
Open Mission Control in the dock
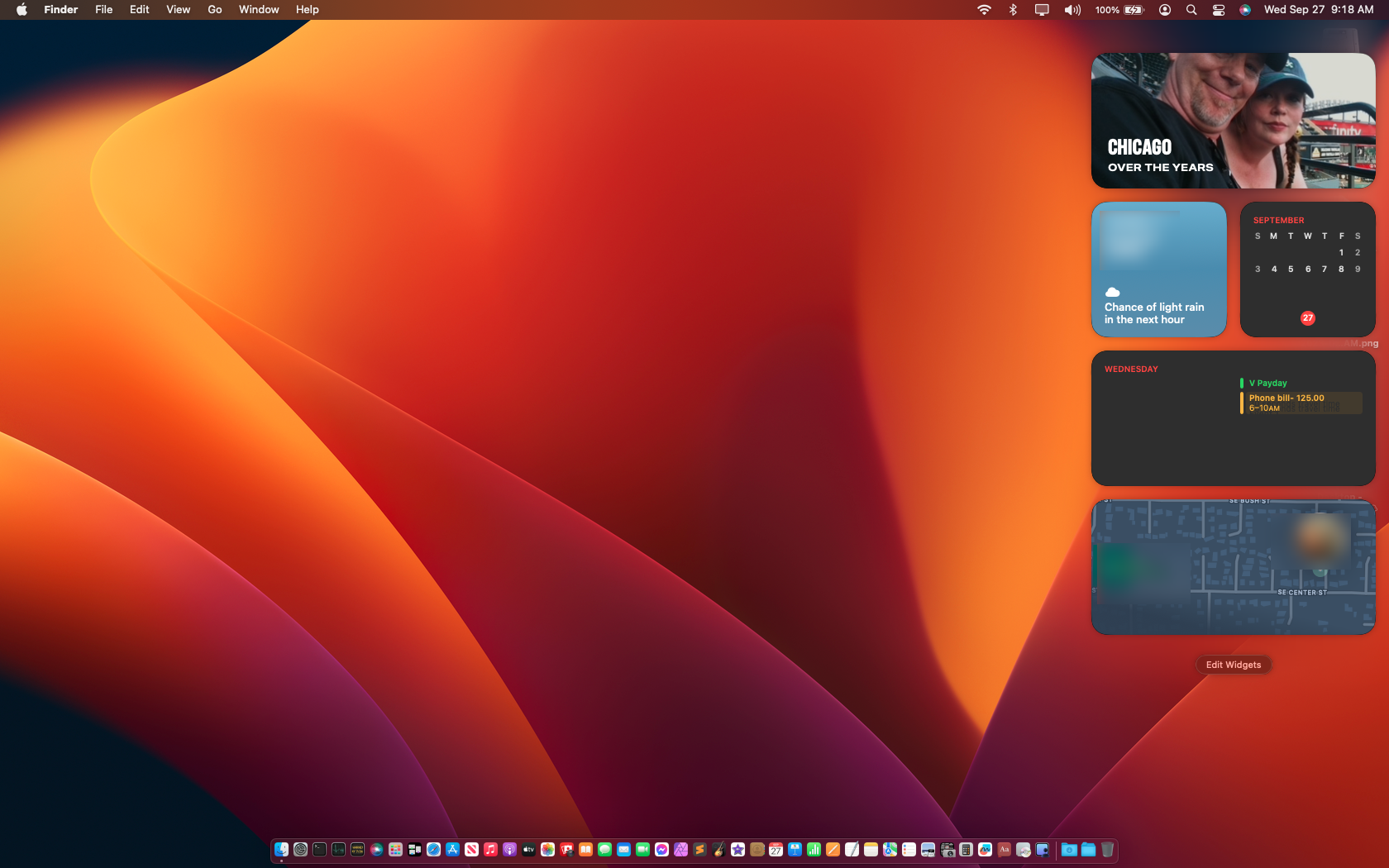point(414,849)
